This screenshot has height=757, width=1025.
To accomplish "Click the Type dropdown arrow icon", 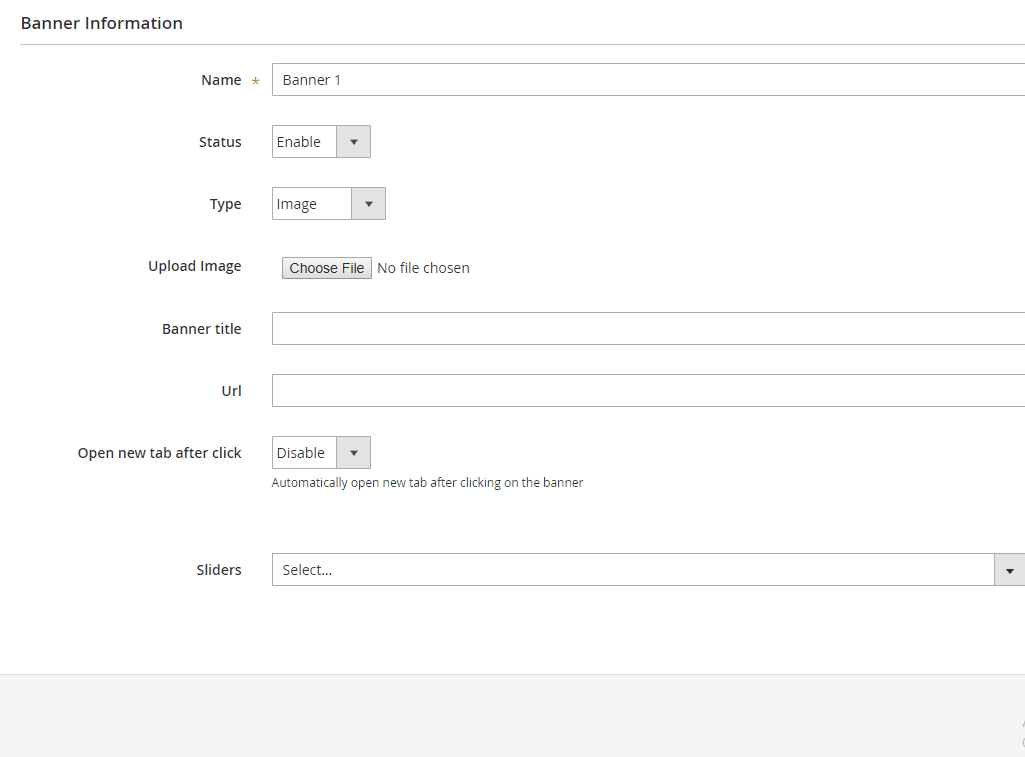I will (368, 204).
